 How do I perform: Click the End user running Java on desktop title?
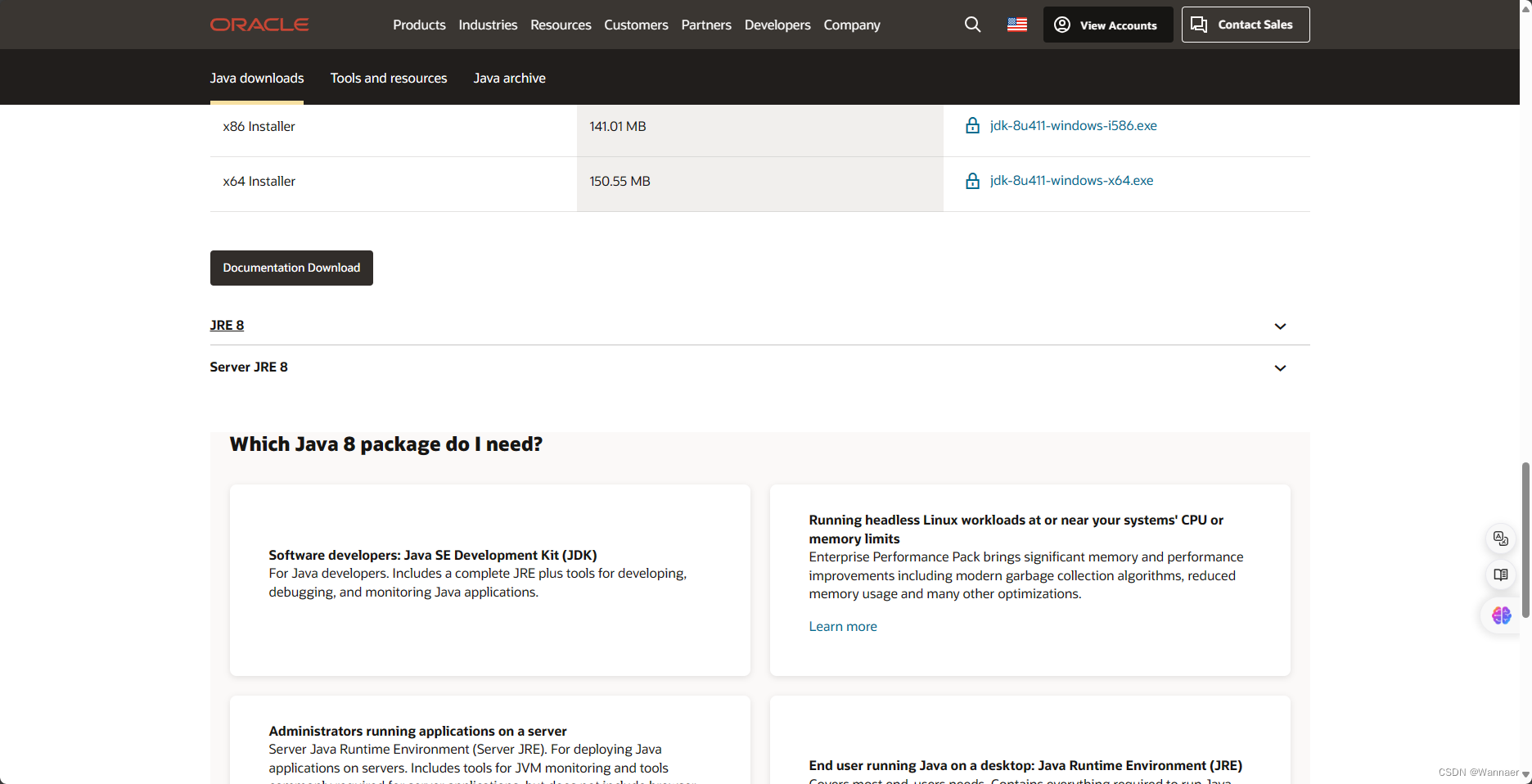(1025, 765)
